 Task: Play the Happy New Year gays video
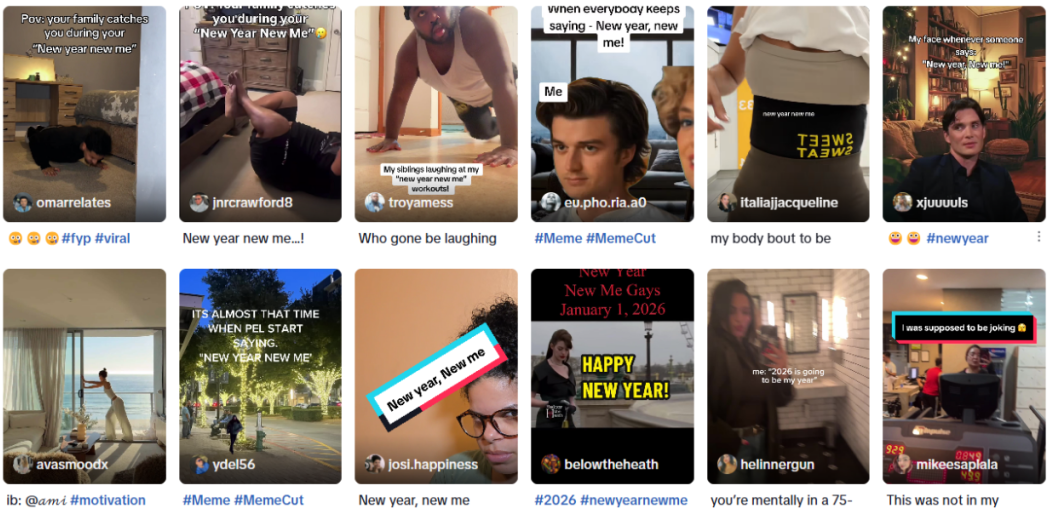pyautogui.click(x=612, y=376)
